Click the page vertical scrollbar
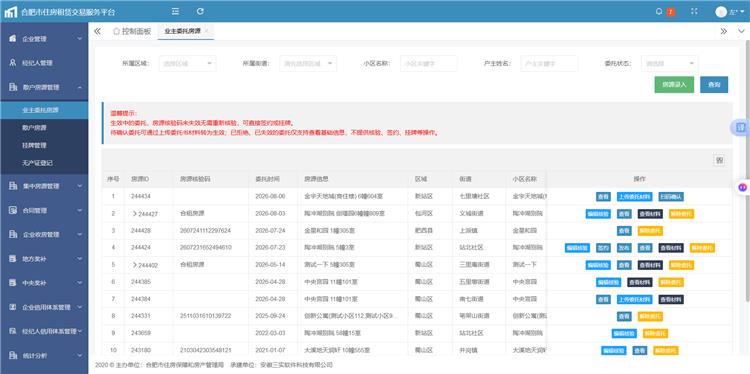 [x=747, y=172]
